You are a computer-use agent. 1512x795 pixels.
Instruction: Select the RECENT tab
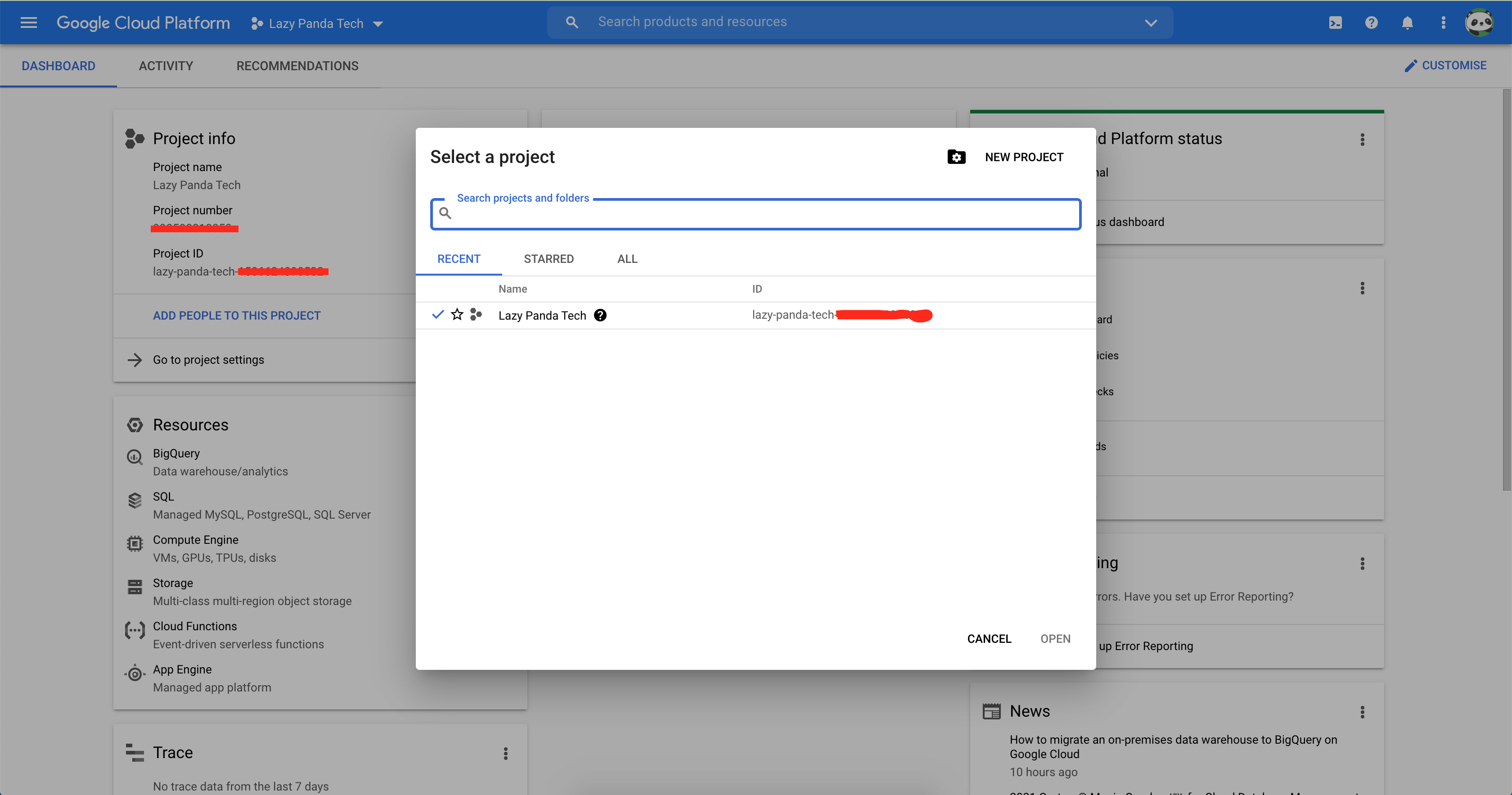coord(459,259)
